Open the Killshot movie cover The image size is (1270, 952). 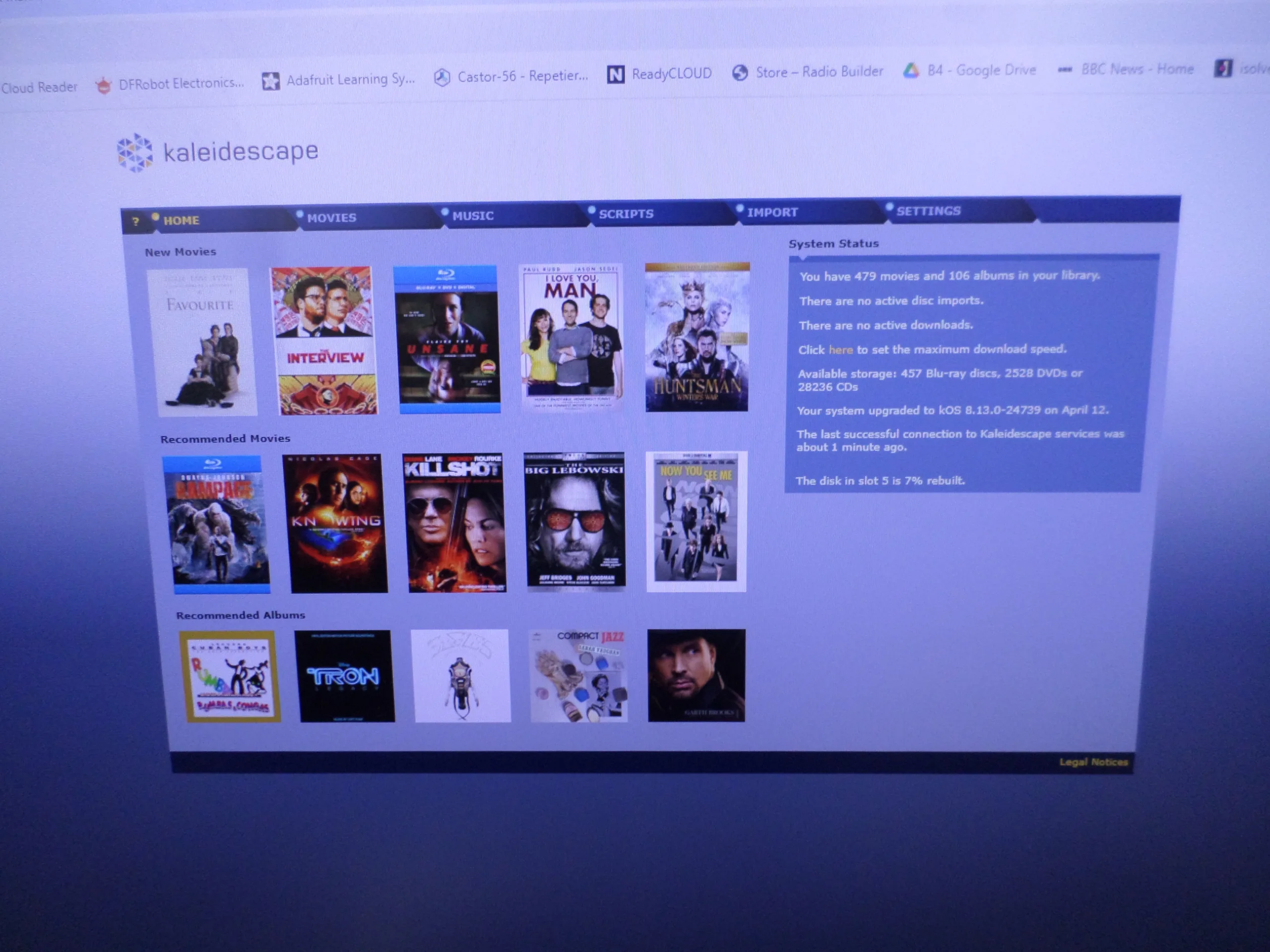(x=455, y=523)
